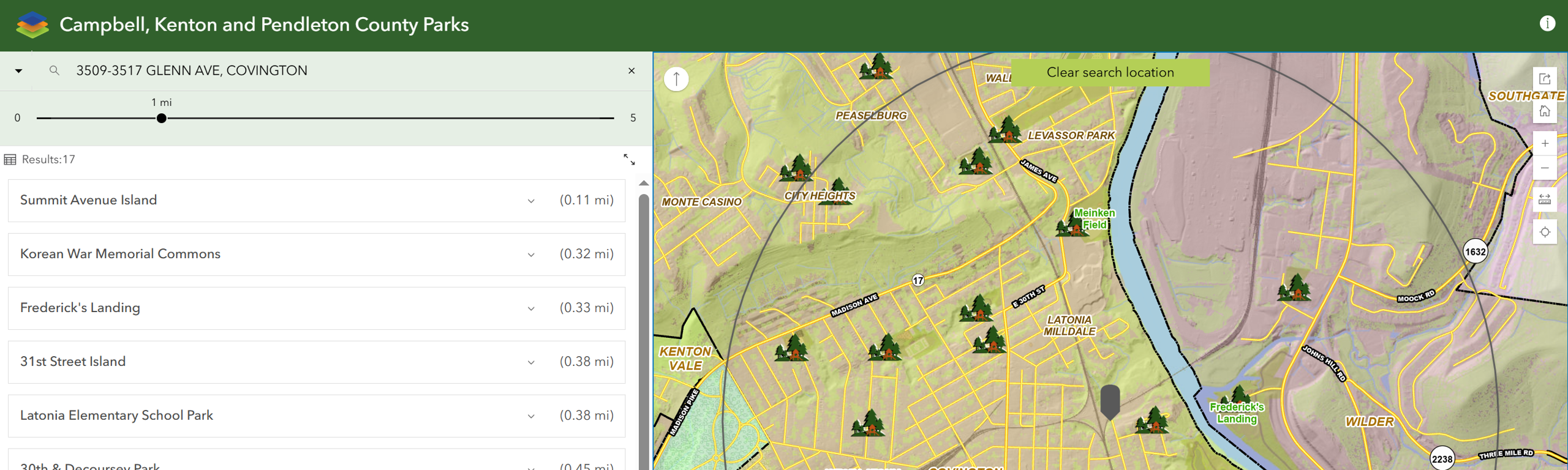This screenshot has height=470, width=1568.
Task: Click the results scroll-up arrow
Action: click(644, 183)
